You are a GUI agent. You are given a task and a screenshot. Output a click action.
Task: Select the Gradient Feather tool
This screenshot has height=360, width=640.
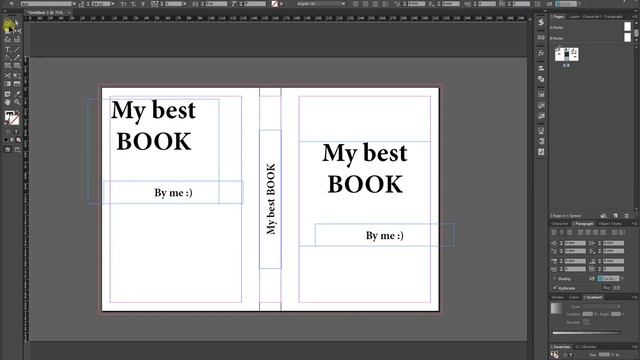tap(17, 84)
